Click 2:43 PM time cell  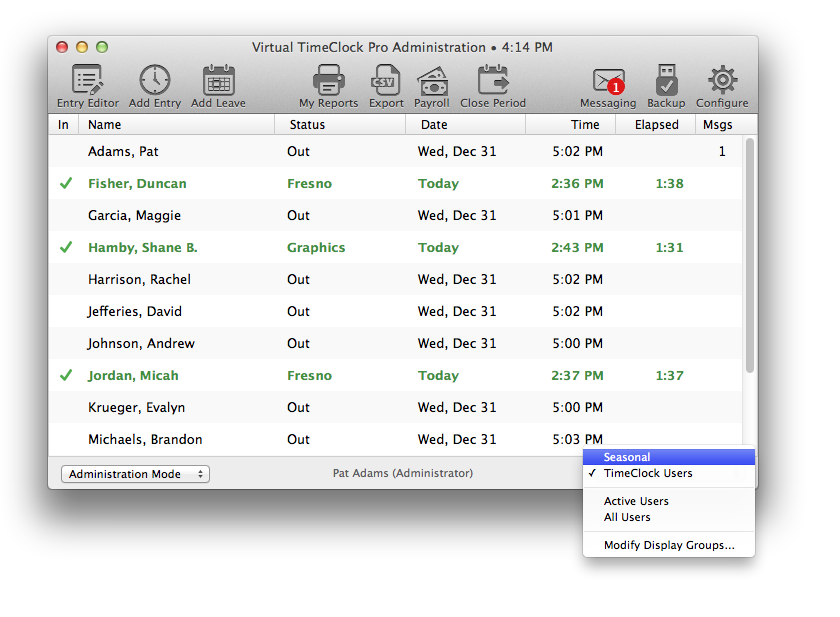(x=577, y=247)
